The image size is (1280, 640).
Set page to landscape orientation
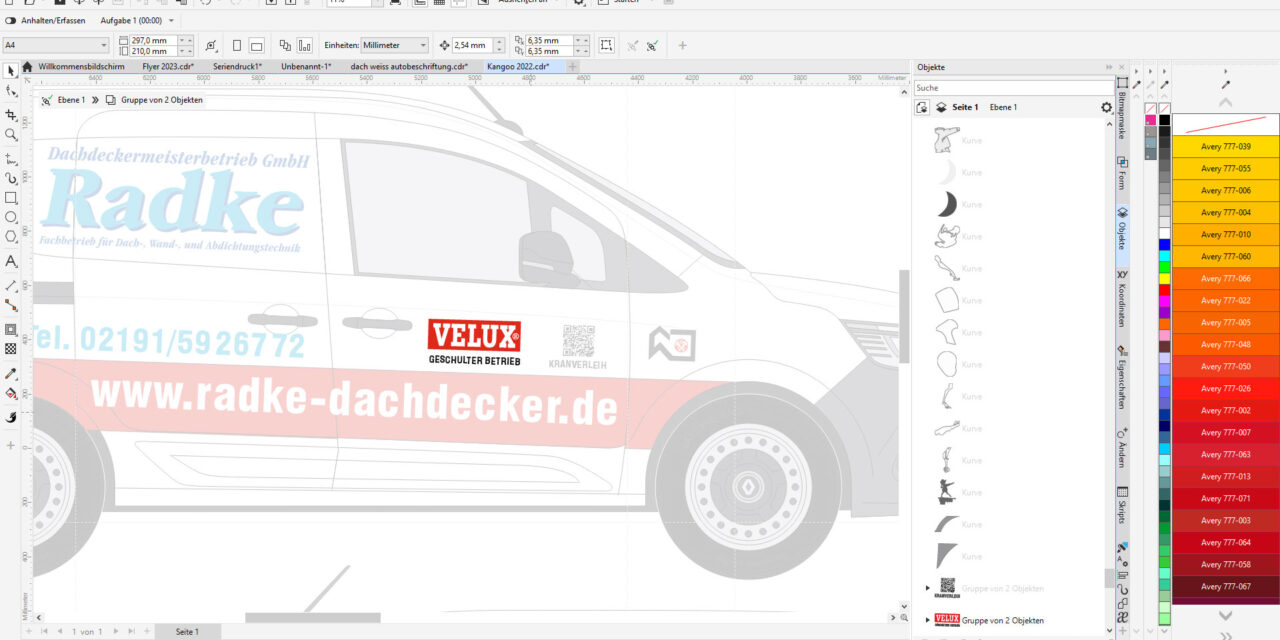[x=256, y=45]
